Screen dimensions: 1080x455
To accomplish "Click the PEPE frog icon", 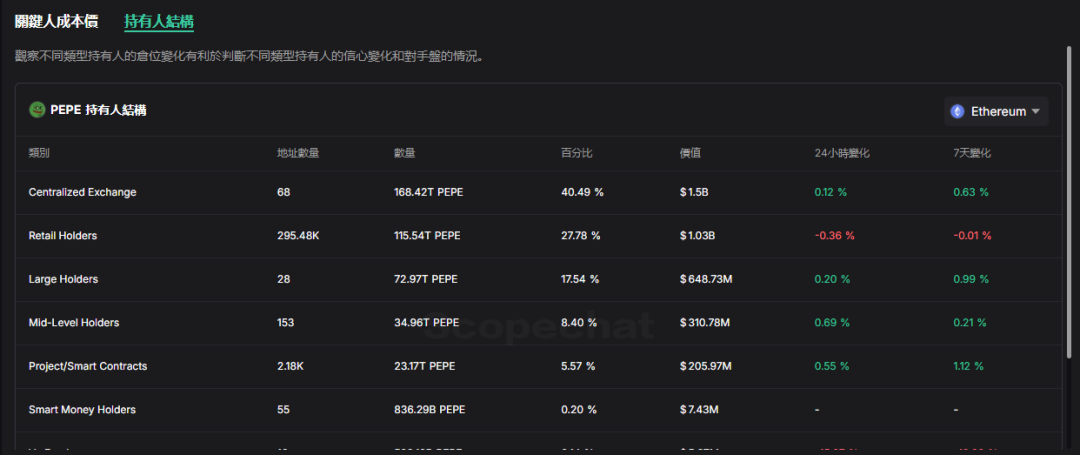I will point(37,110).
